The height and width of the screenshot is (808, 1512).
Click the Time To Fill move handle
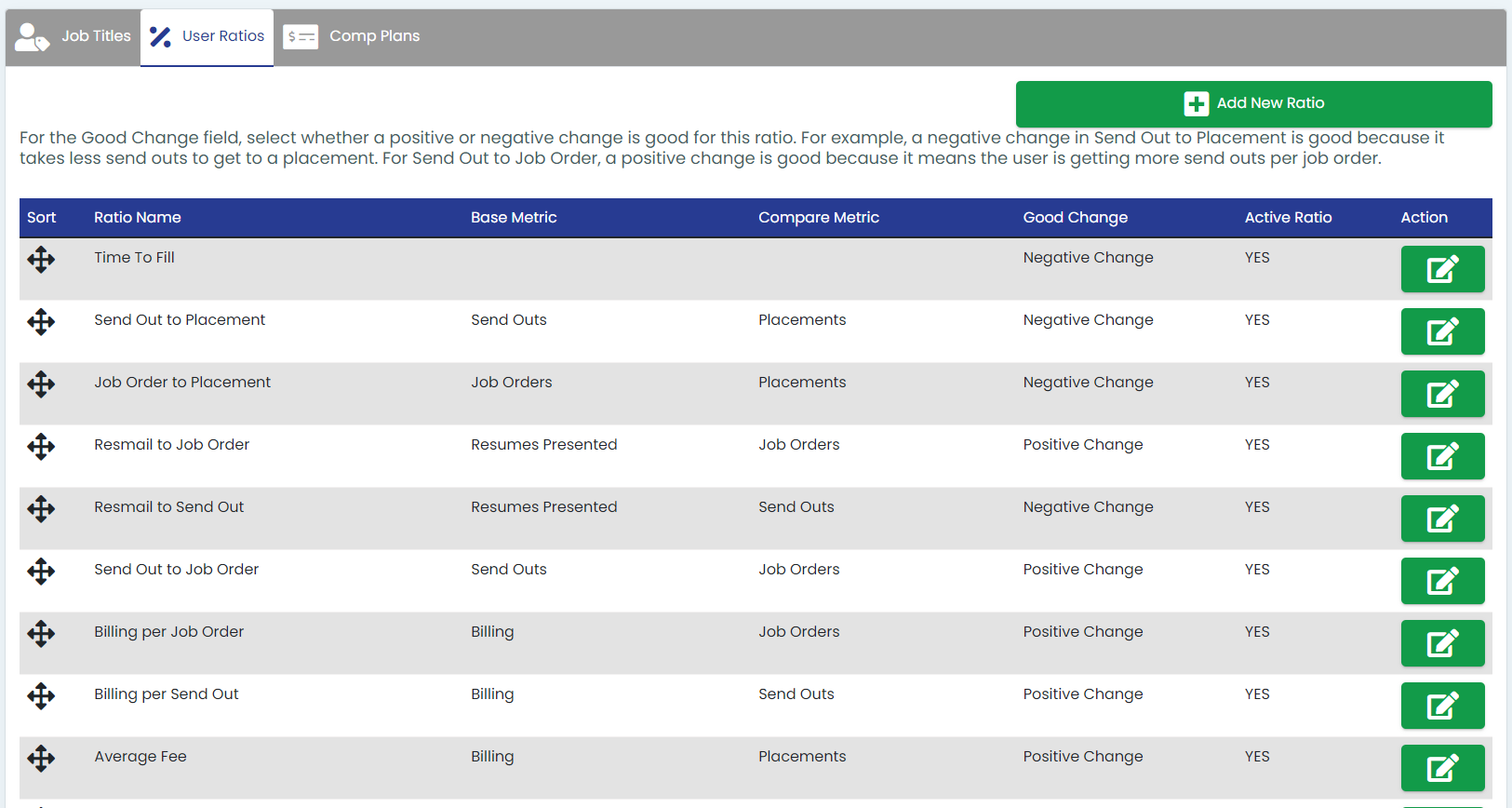click(41, 260)
